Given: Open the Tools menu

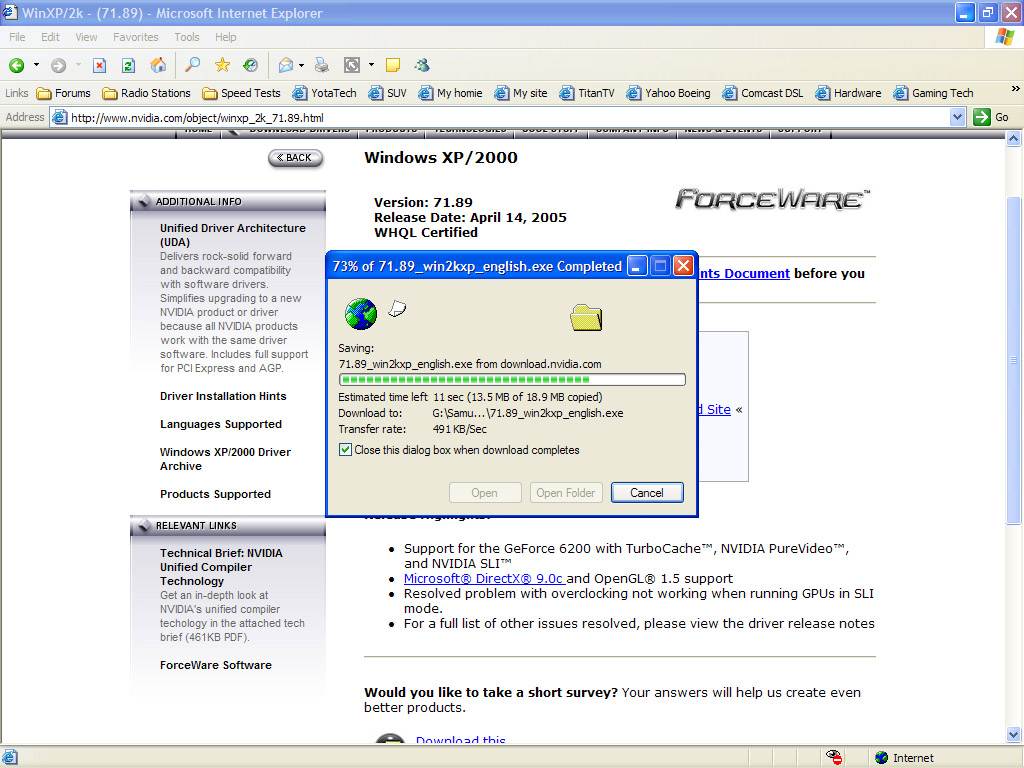Looking at the screenshot, I should point(187,37).
